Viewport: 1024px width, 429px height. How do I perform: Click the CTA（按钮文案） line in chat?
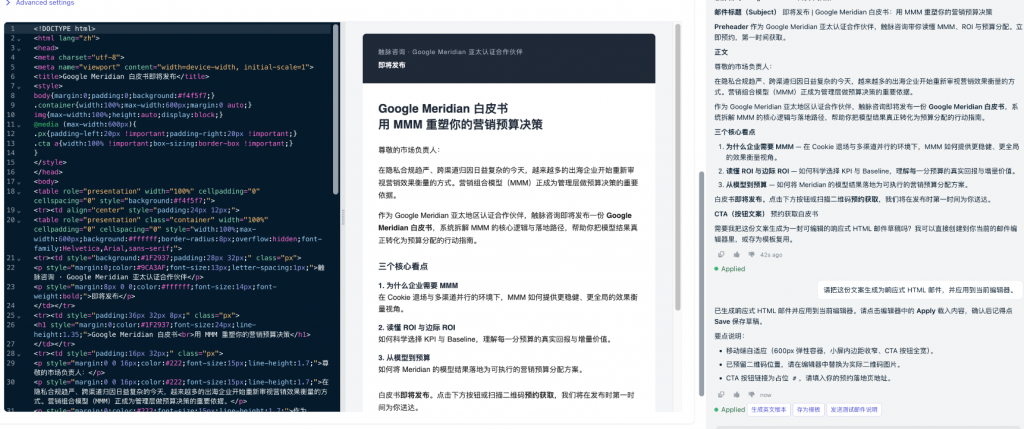765,214
